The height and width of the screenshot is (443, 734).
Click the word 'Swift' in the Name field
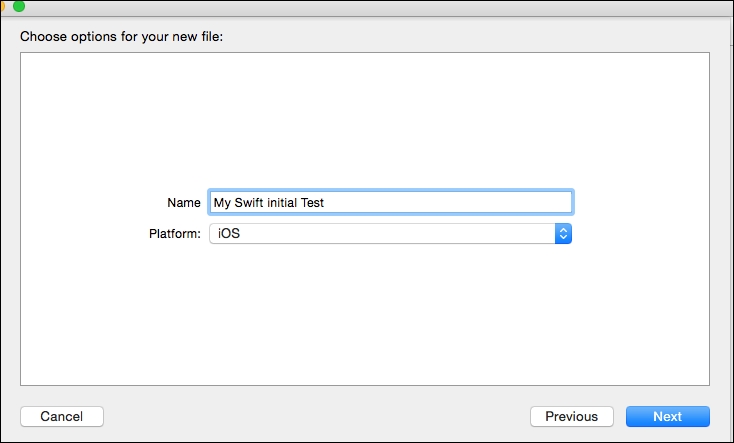click(x=249, y=202)
